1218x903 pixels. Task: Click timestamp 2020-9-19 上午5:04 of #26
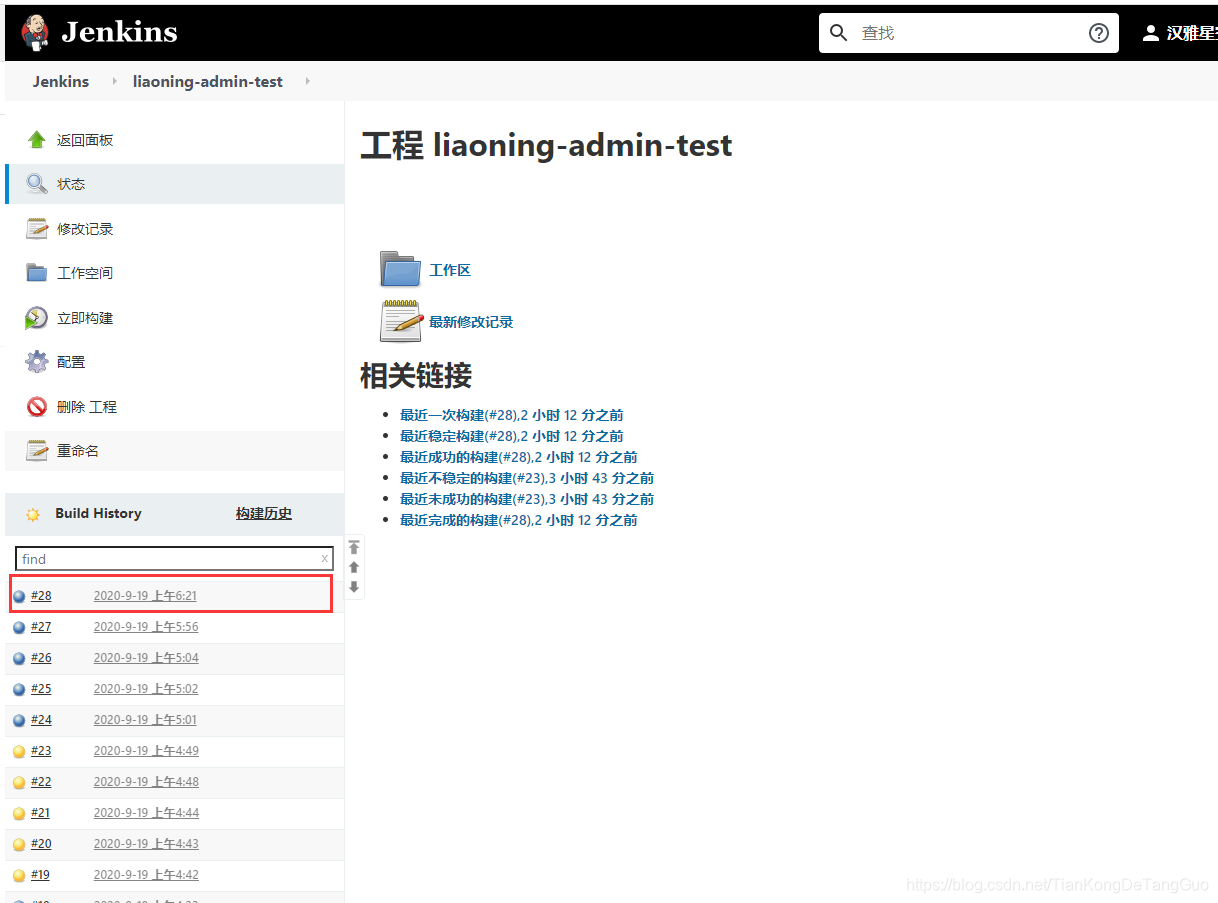click(x=146, y=658)
